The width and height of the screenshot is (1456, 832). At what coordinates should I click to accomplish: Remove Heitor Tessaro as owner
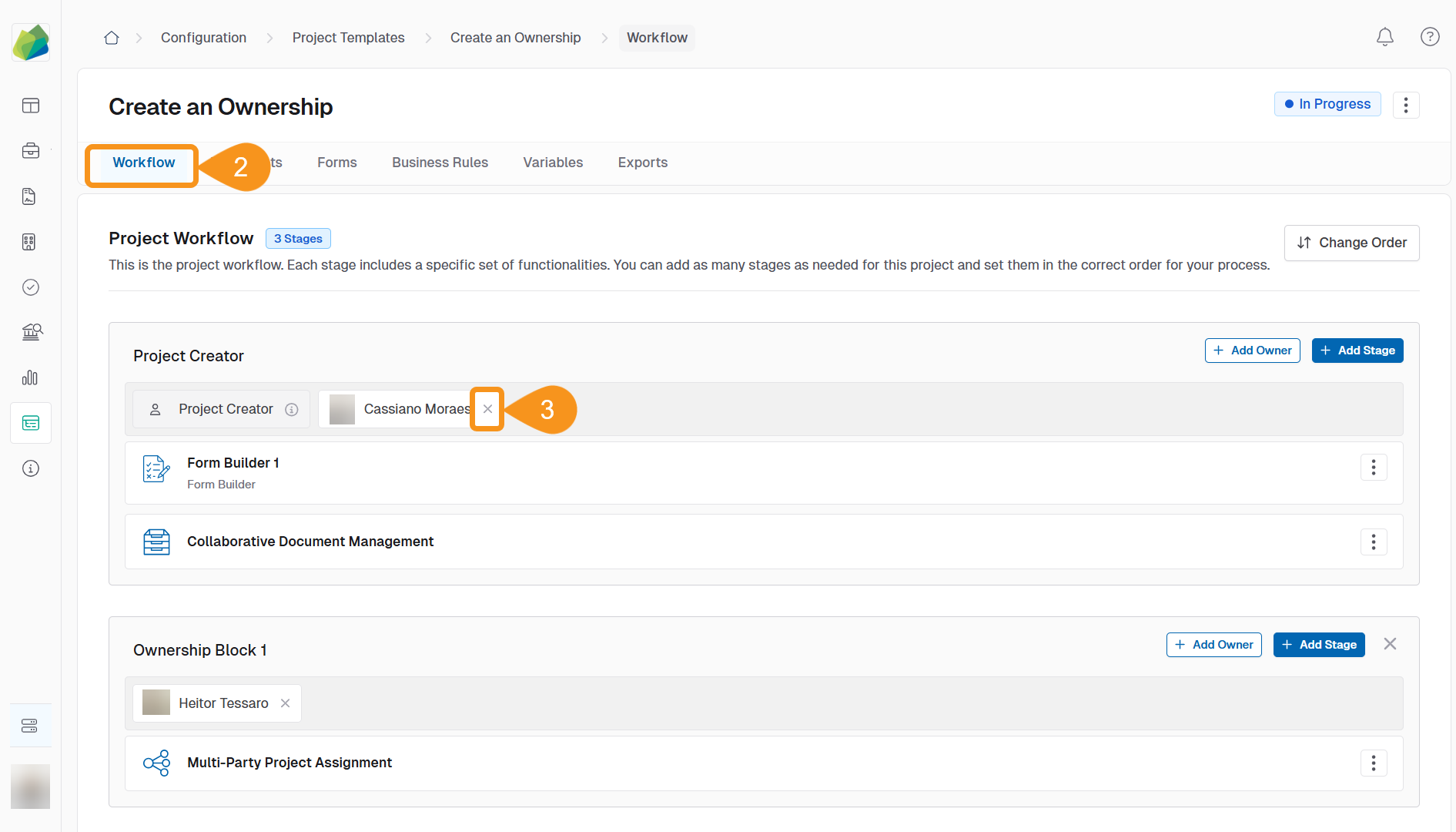pyautogui.click(x=286, y=703)
